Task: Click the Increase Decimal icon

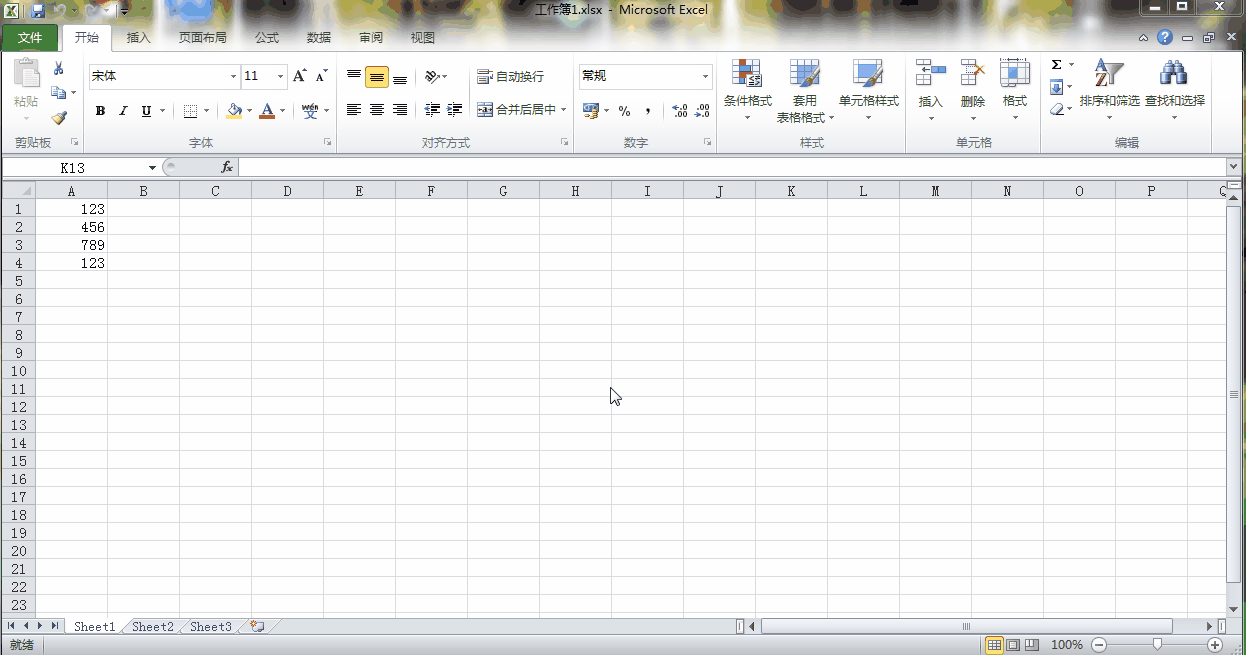Action: pos(680,111)
